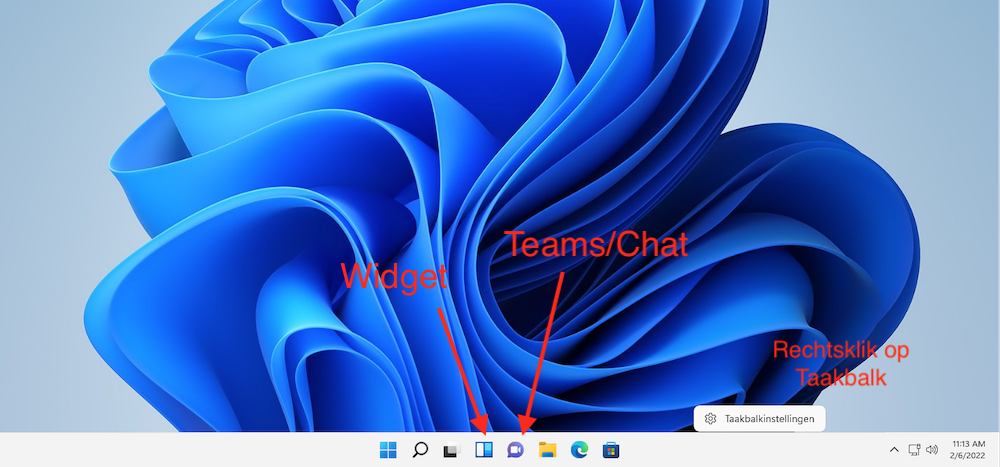Open the Windows Start menu
1000x467 pixels.
coord(388,450)
